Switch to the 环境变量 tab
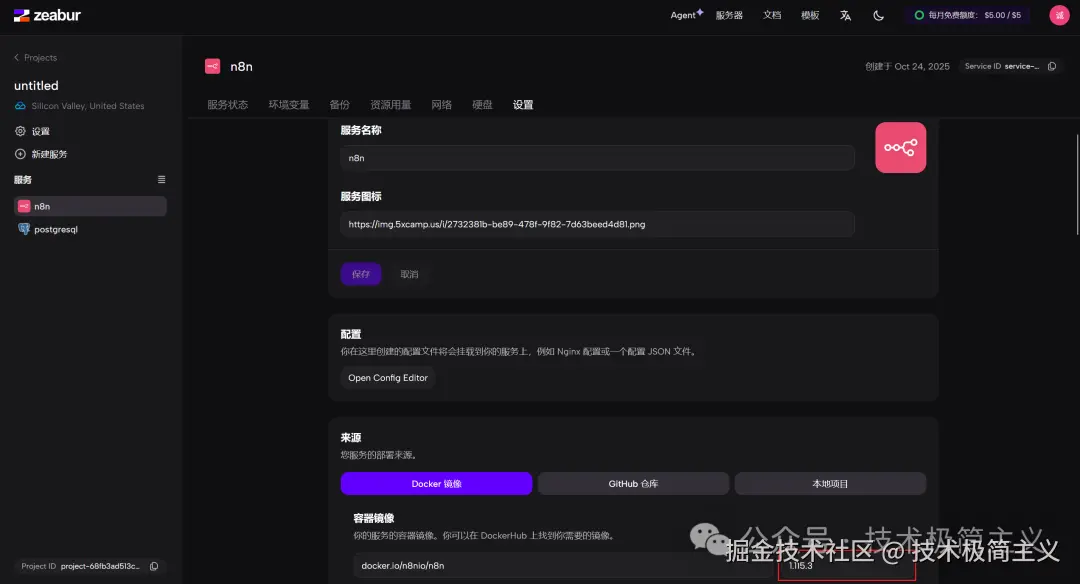1080x584 pixels. coord(288,104)
